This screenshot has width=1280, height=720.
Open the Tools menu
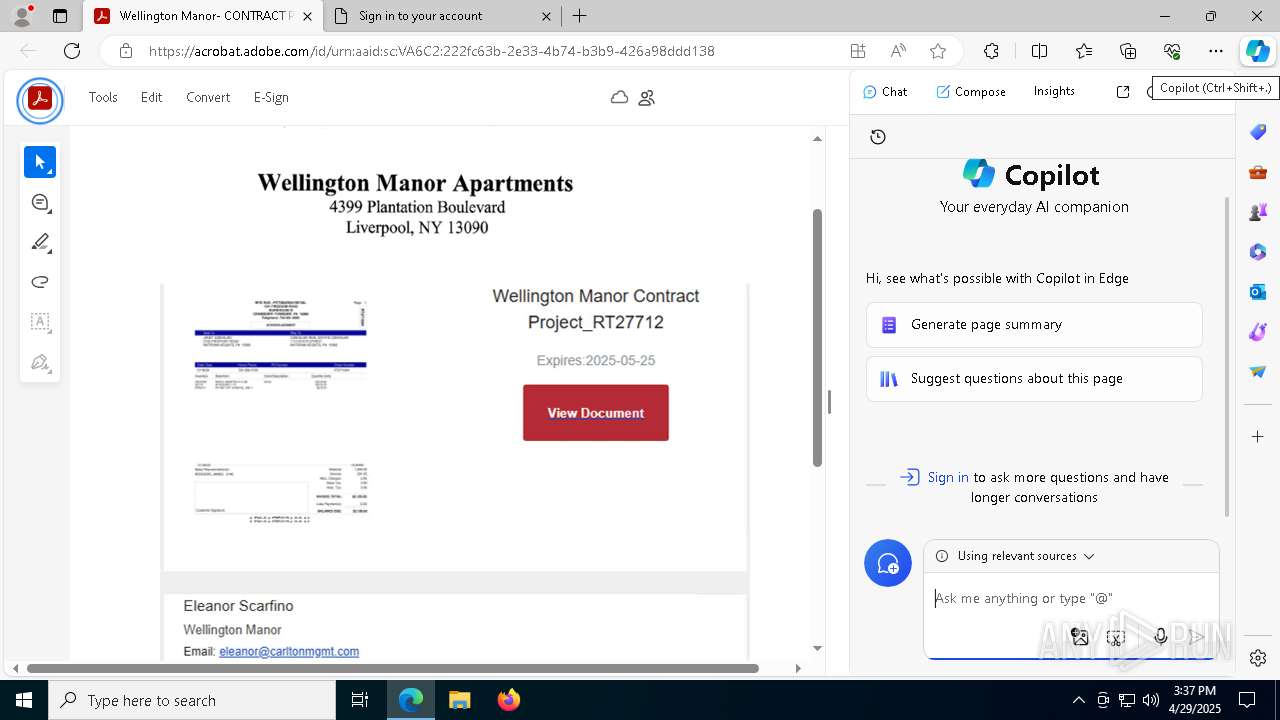103,97
